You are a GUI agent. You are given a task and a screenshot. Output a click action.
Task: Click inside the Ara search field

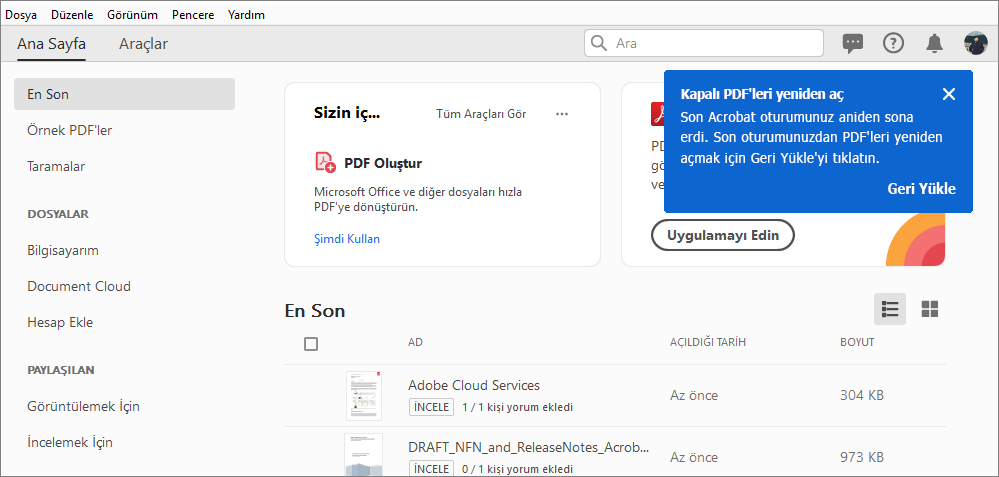coord(704,43)
